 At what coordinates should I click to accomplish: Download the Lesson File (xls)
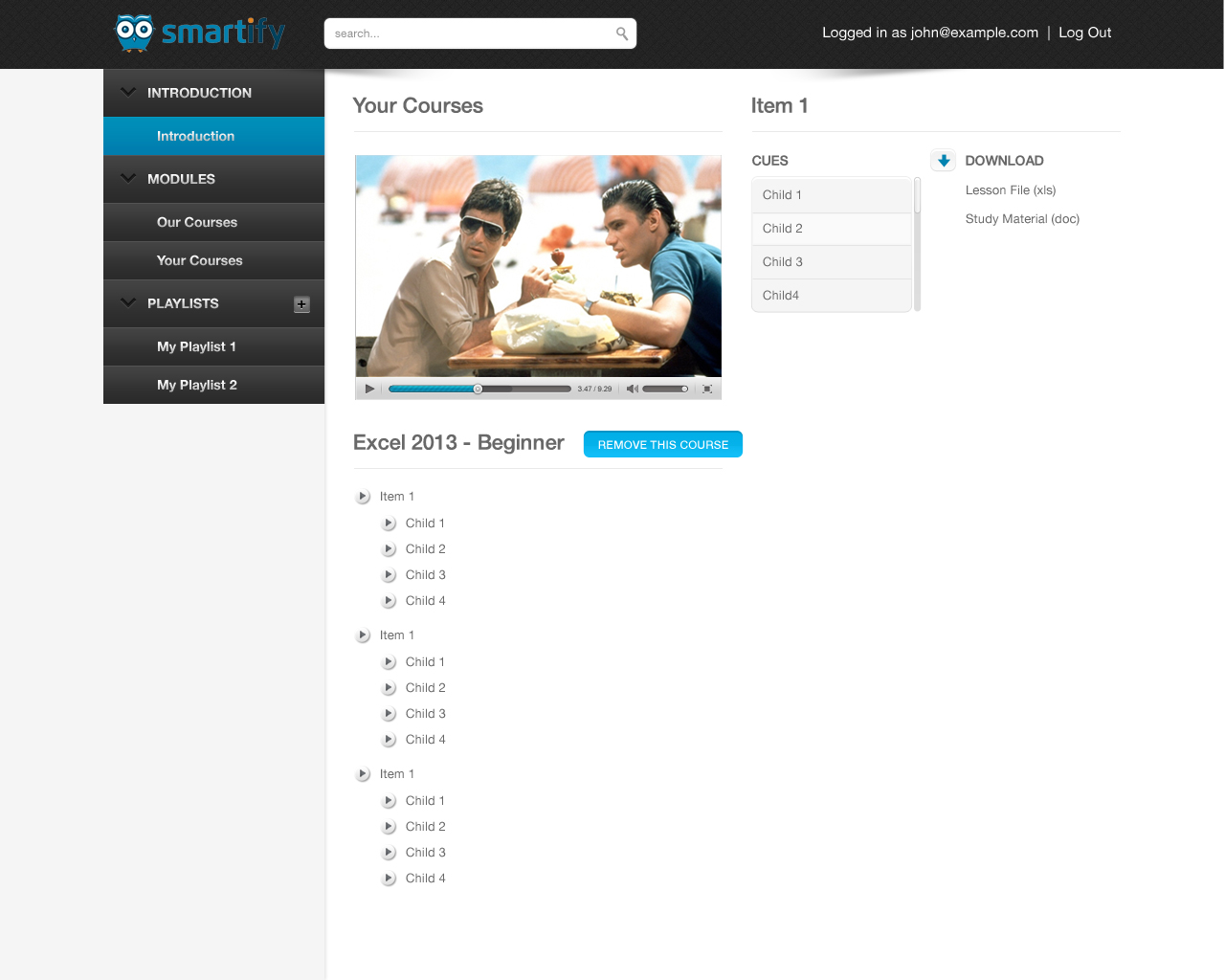click(x=1011, y=190)
